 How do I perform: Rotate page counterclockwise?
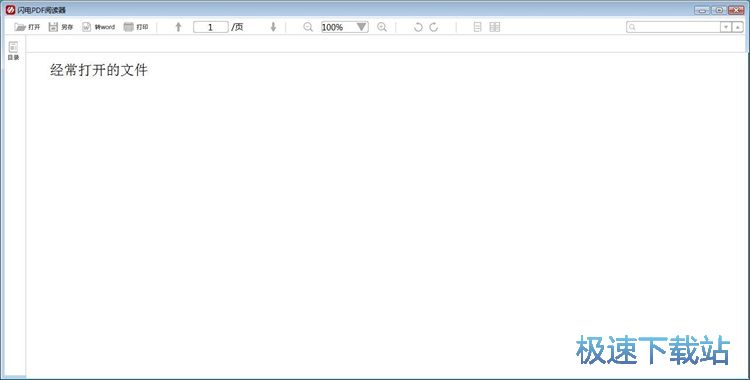(x=418, y=27)
